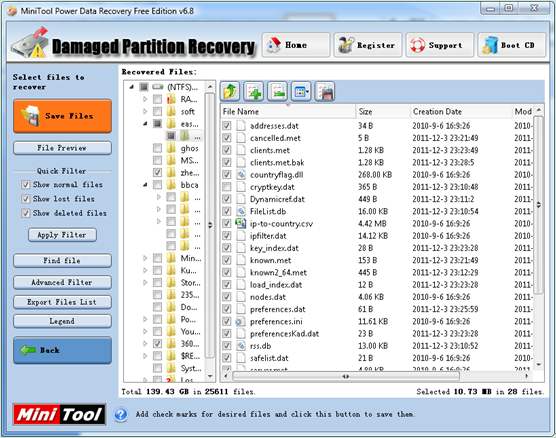Viewport: 556px width, 438px height.
Task: Expand the RA... folder node
Action: click(145, 99)
